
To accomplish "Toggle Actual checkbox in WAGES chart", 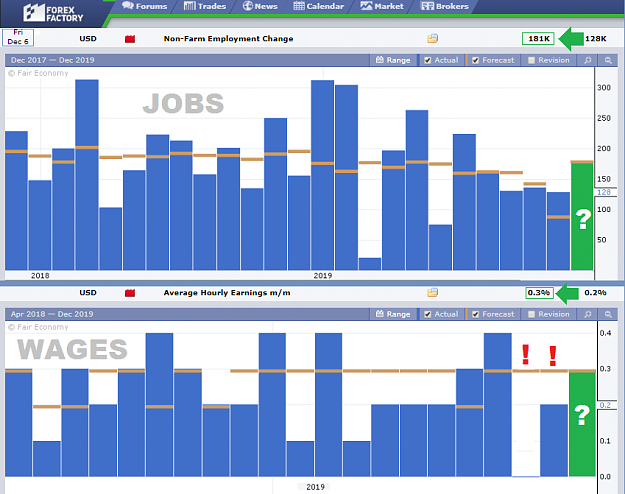I will [x=428, y=314].
